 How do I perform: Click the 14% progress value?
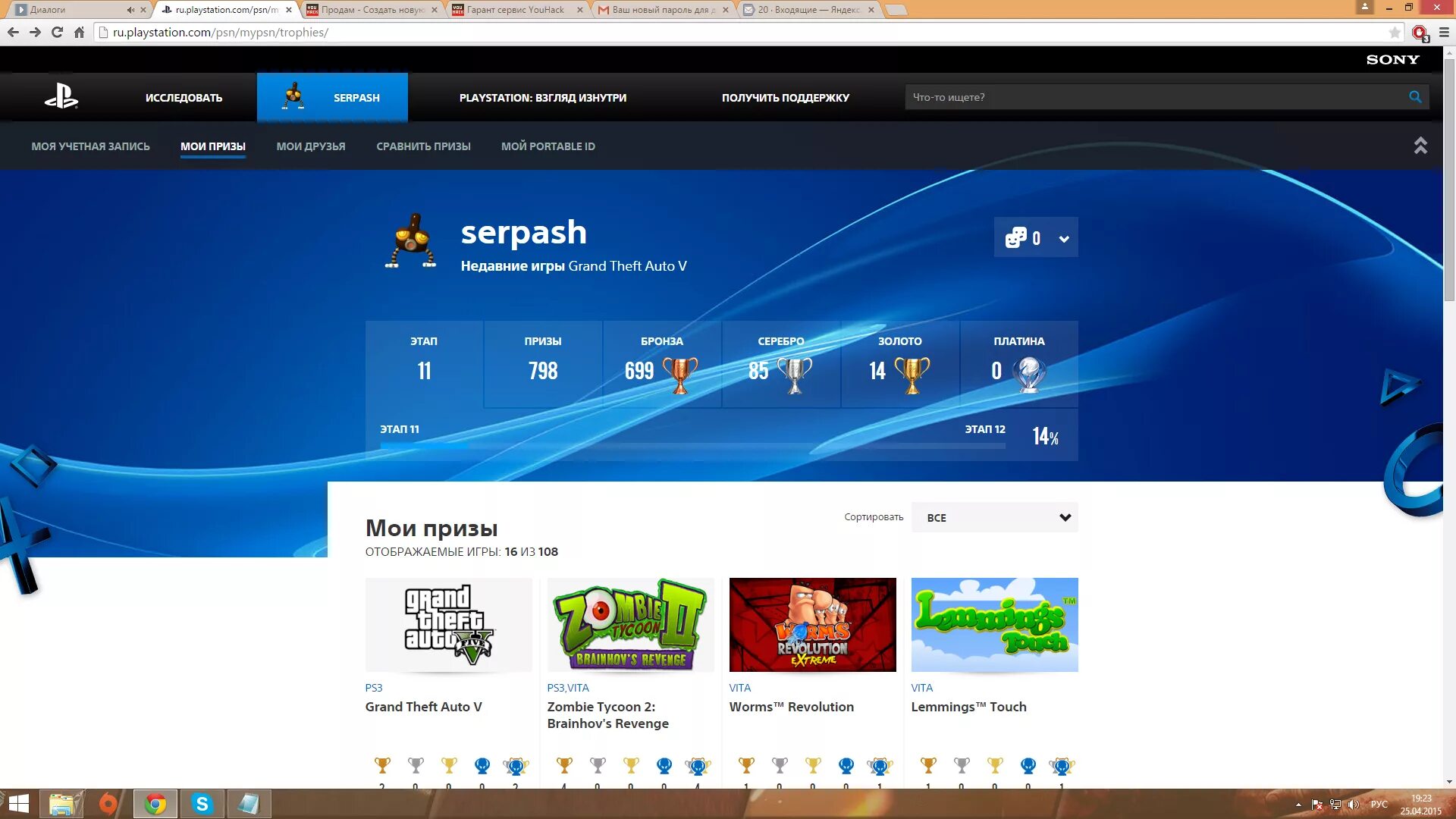coord(1045,436)
